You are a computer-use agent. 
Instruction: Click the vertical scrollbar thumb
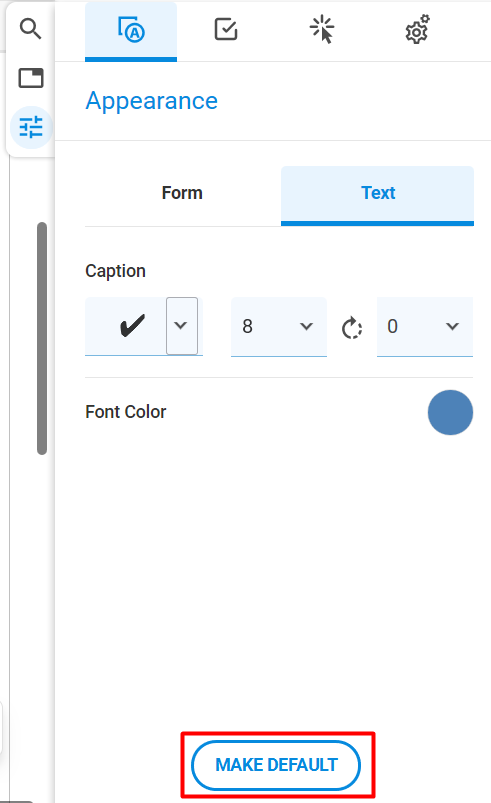pyautogui.click(x=42, y=338)
